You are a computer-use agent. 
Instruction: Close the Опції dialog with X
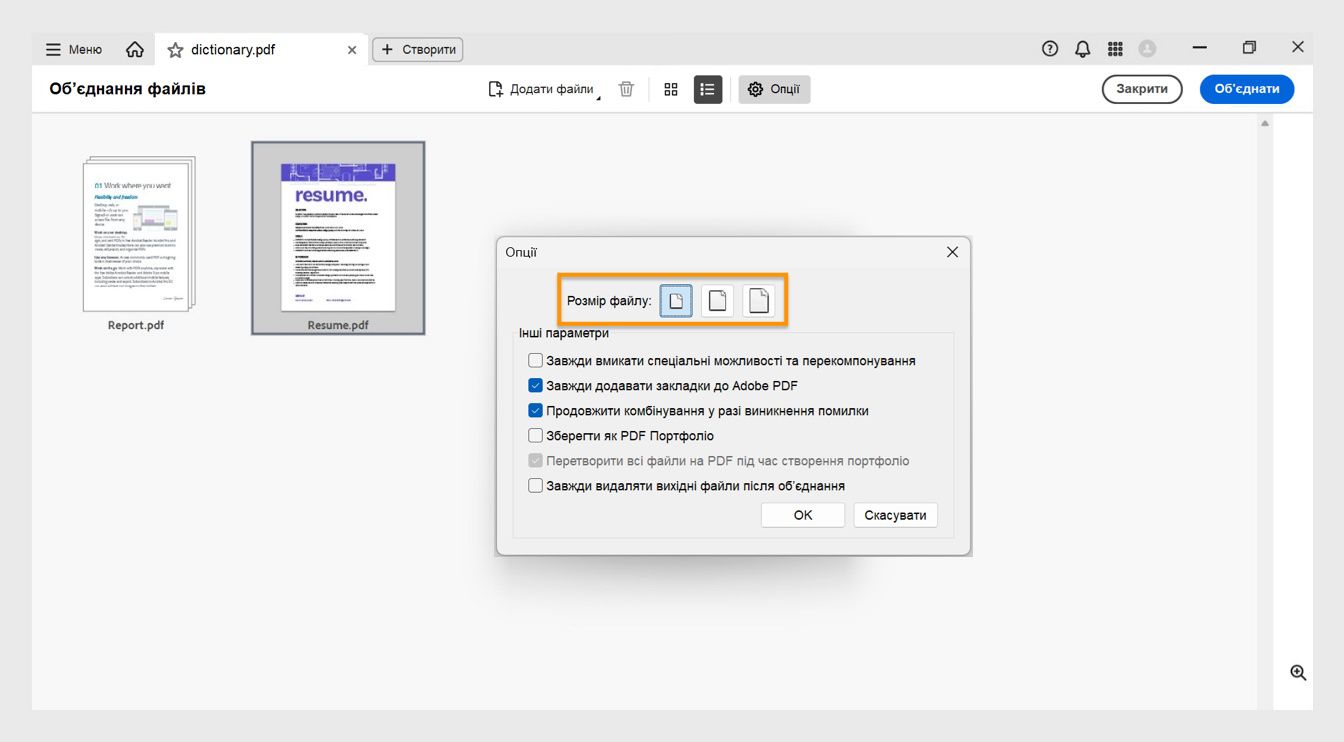pos(952,253)
